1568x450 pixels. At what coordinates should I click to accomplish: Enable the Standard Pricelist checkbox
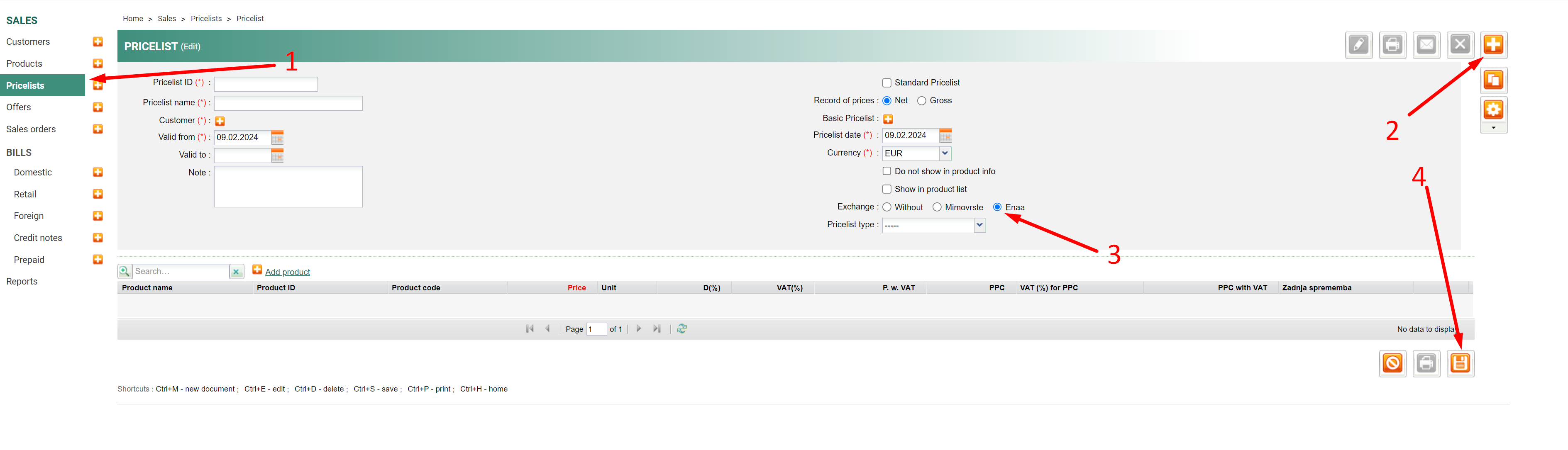pos(887,83)
